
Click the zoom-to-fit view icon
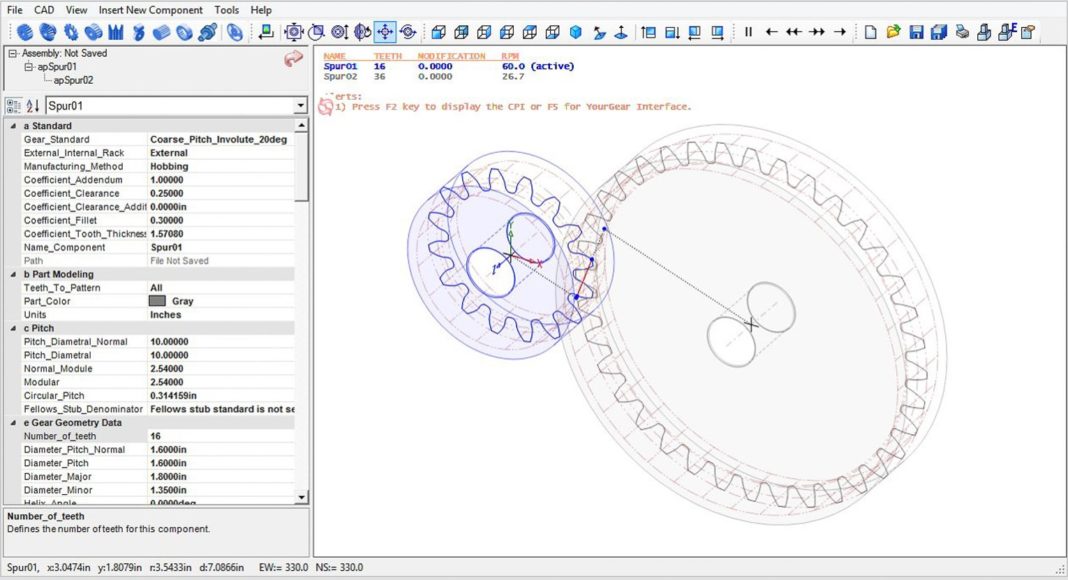[294, 32]
